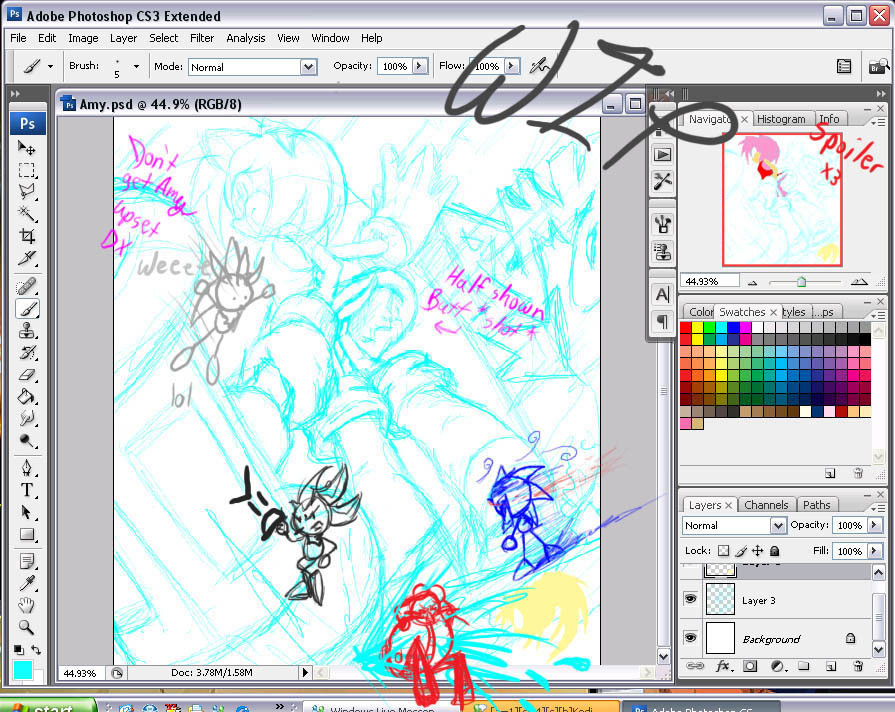Click Add layer style fx button
Screen dimensions: 895x712
click(x=723, y=666)
